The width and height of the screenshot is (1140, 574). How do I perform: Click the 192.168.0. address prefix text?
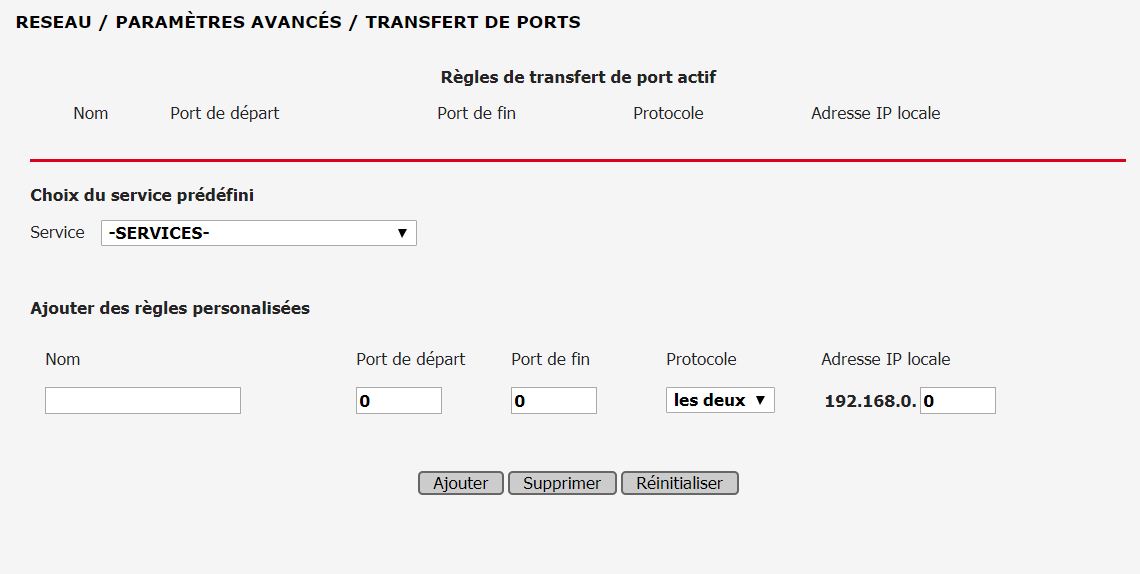(x=870, y=401)
